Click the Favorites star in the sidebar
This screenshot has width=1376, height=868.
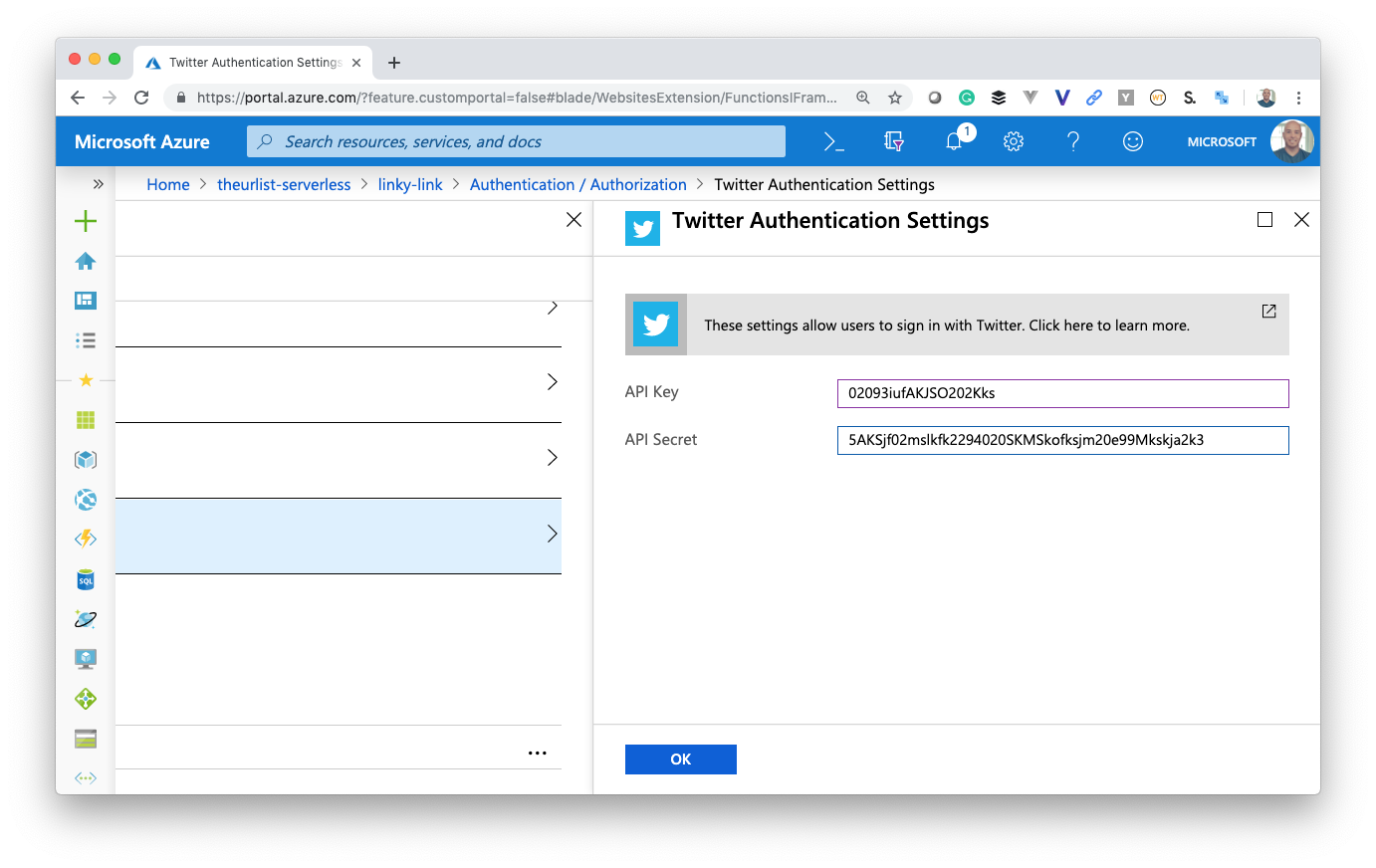[86, 380]
